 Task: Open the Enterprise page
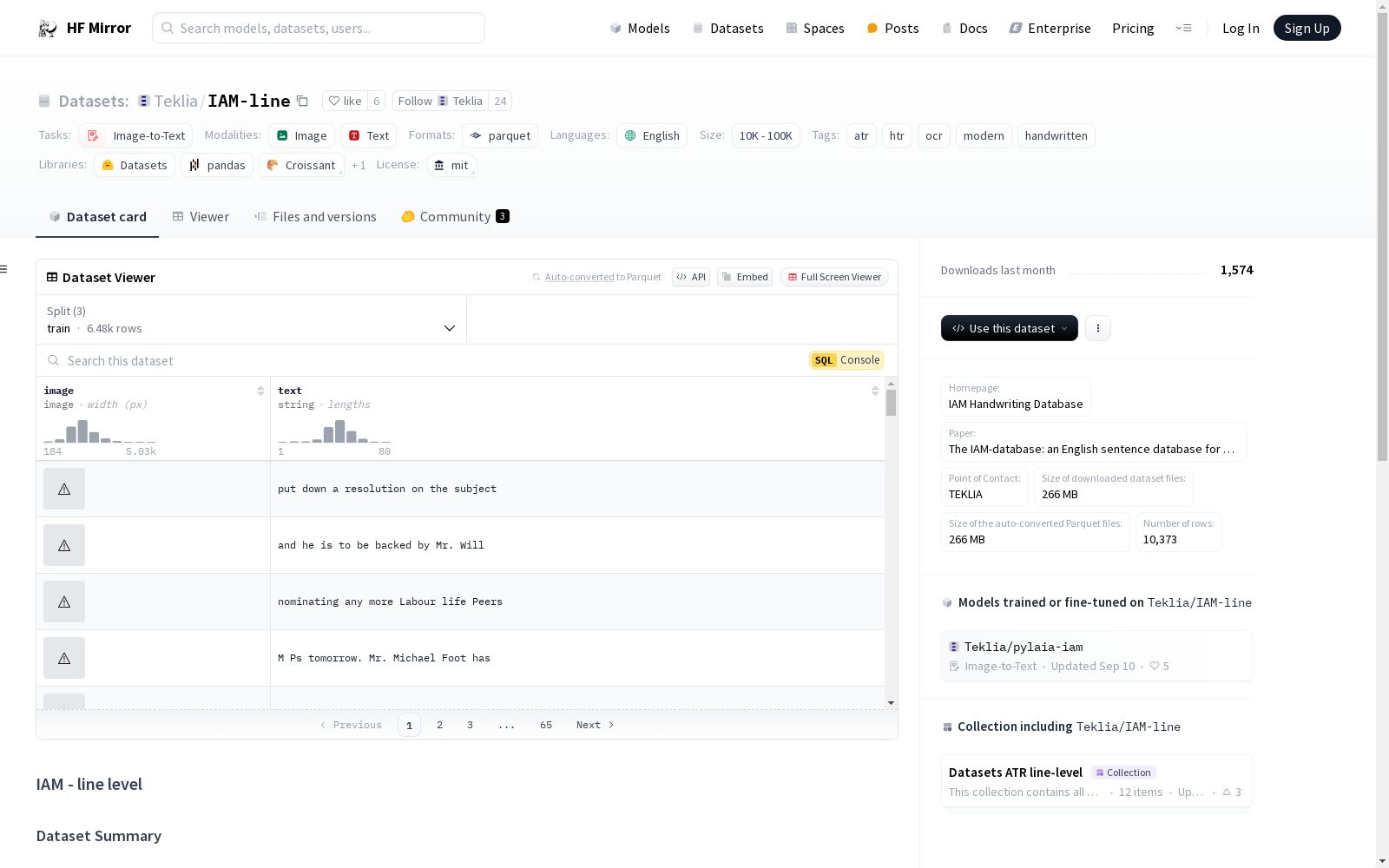[1050, 28]
